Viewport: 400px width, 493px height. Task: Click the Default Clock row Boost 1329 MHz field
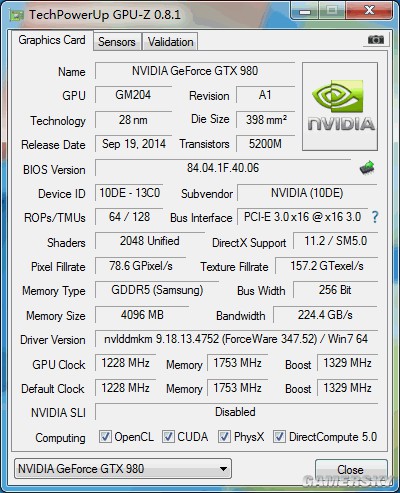point(347,388)
